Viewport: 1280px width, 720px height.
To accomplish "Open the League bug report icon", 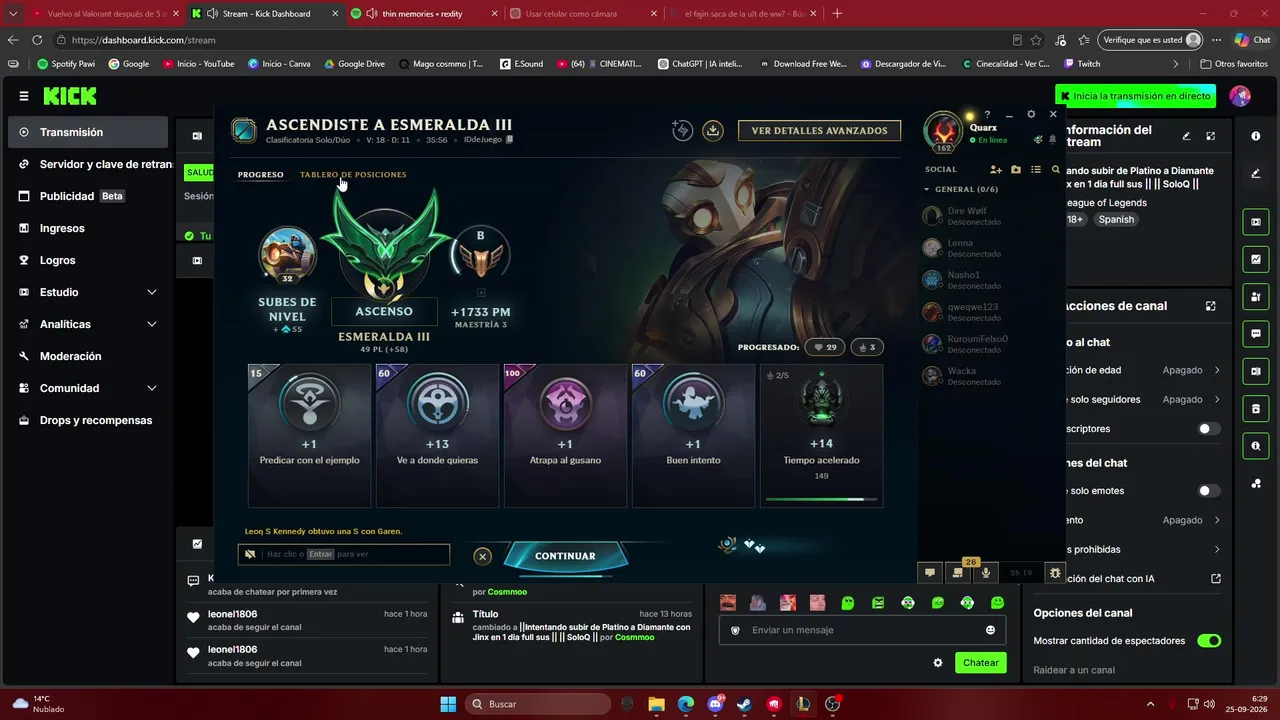I will click(1054, 573).
